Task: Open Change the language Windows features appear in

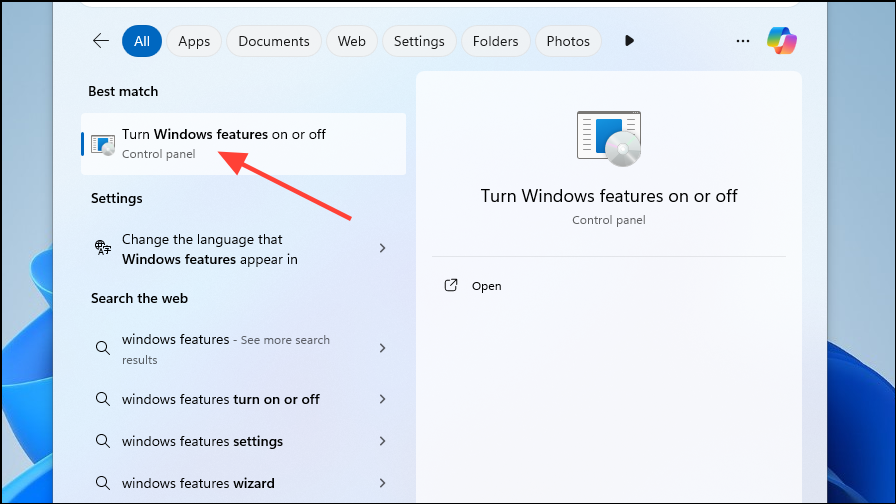Action: click(243, 249)
